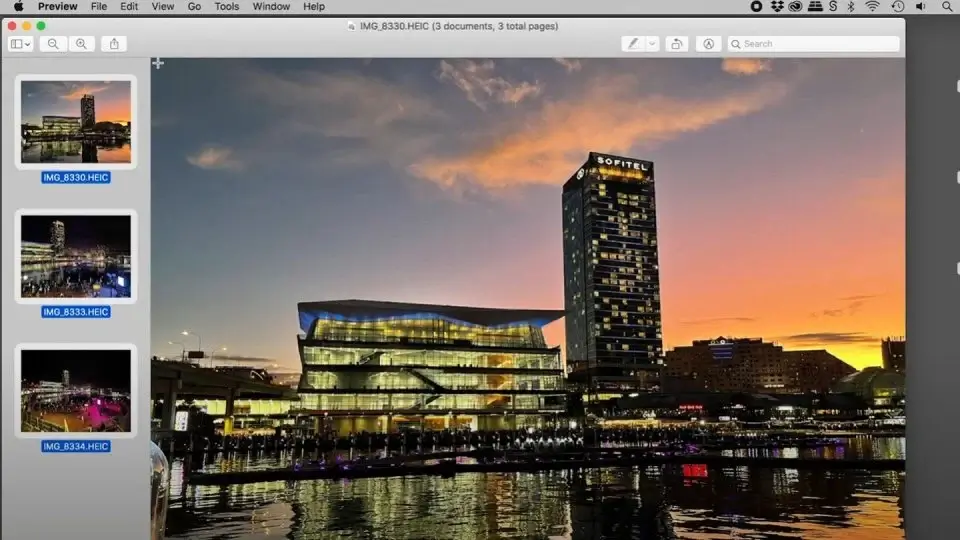
Task: Open the Preview application menu
Action: coord(58,6)
